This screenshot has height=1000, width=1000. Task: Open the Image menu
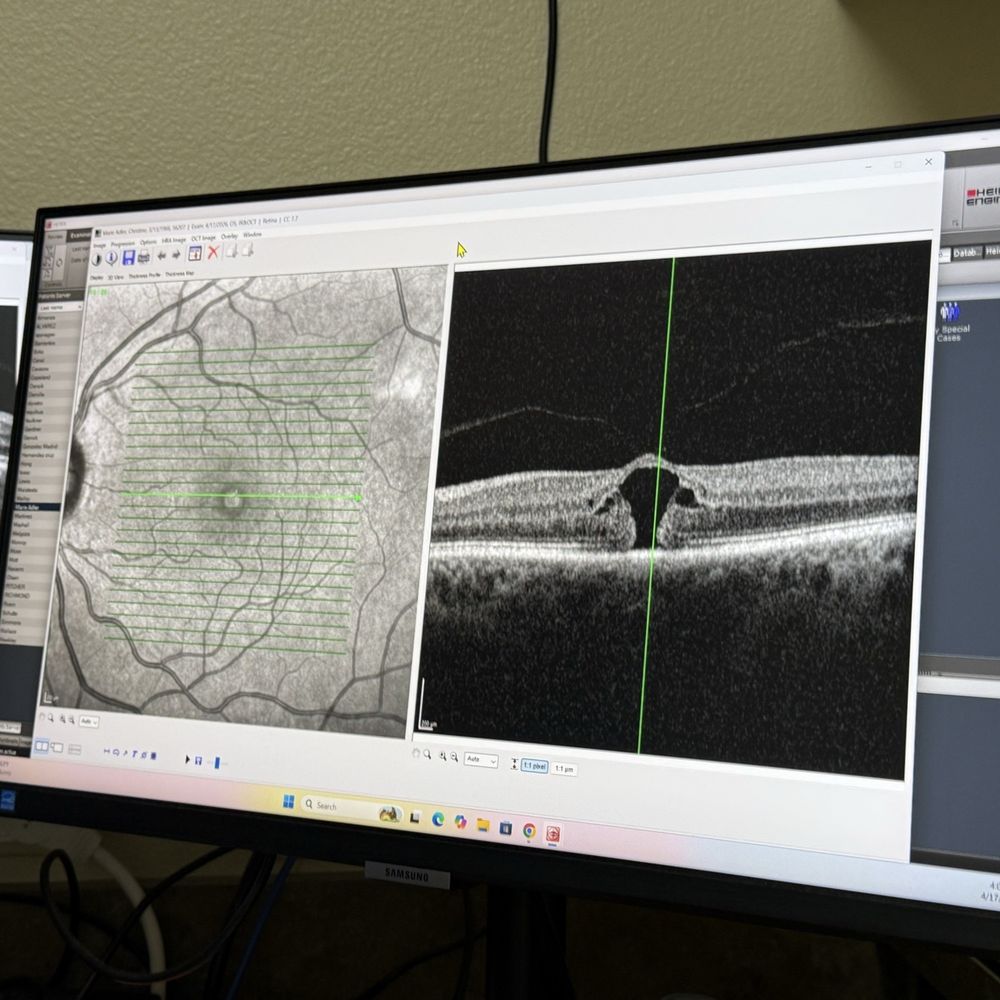pos(99,246)
